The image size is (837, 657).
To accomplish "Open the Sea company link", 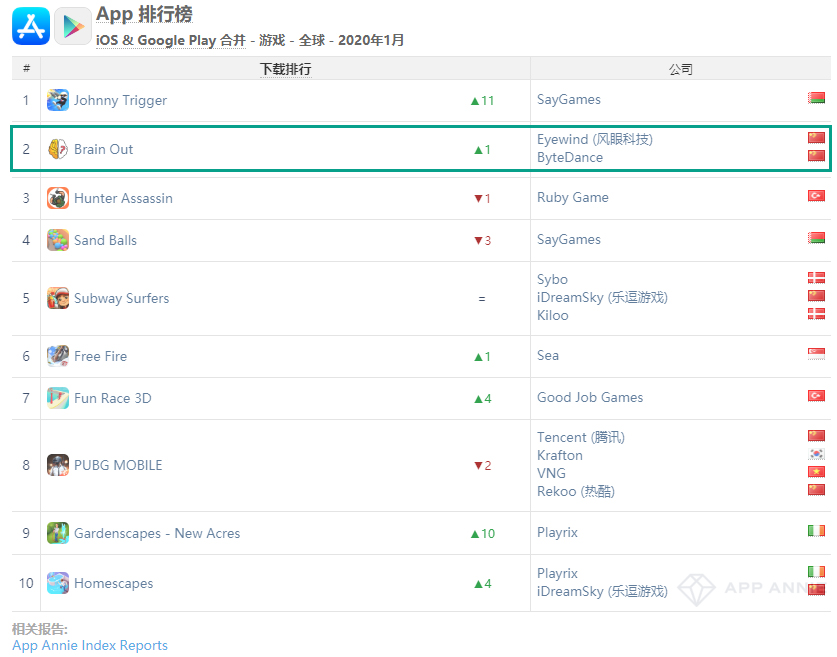I will 548,355.
